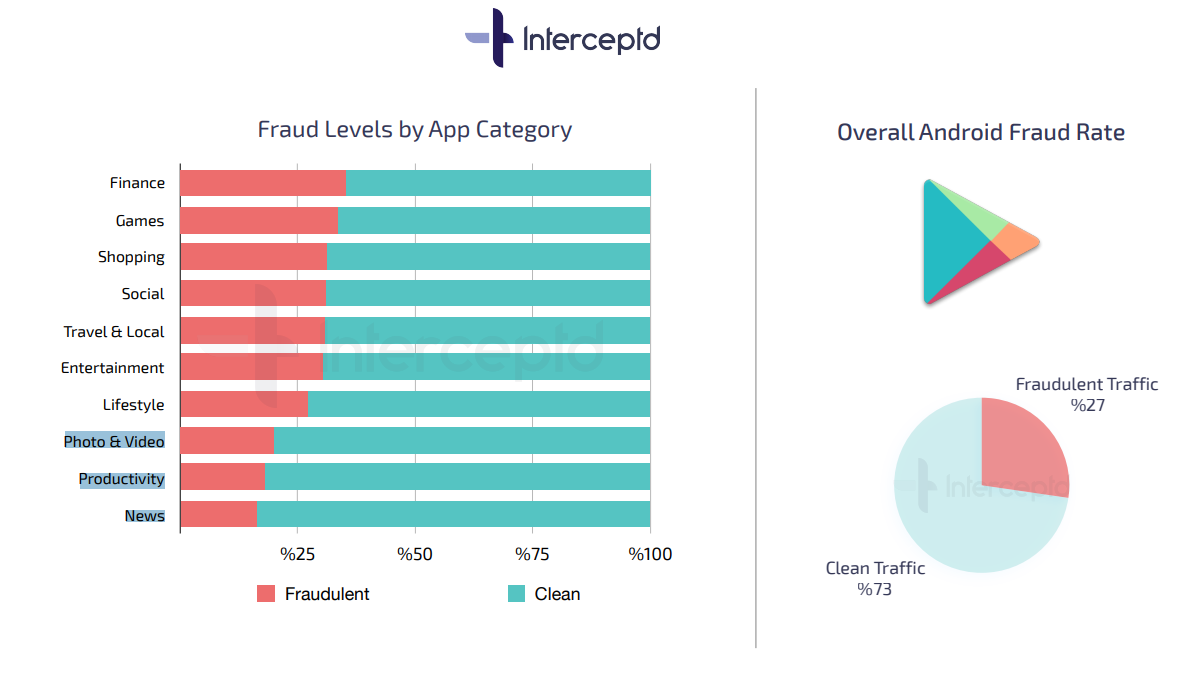Click the Fraud Levels by App Category title
Viewport: 1193px width, 683px height.
414,130
